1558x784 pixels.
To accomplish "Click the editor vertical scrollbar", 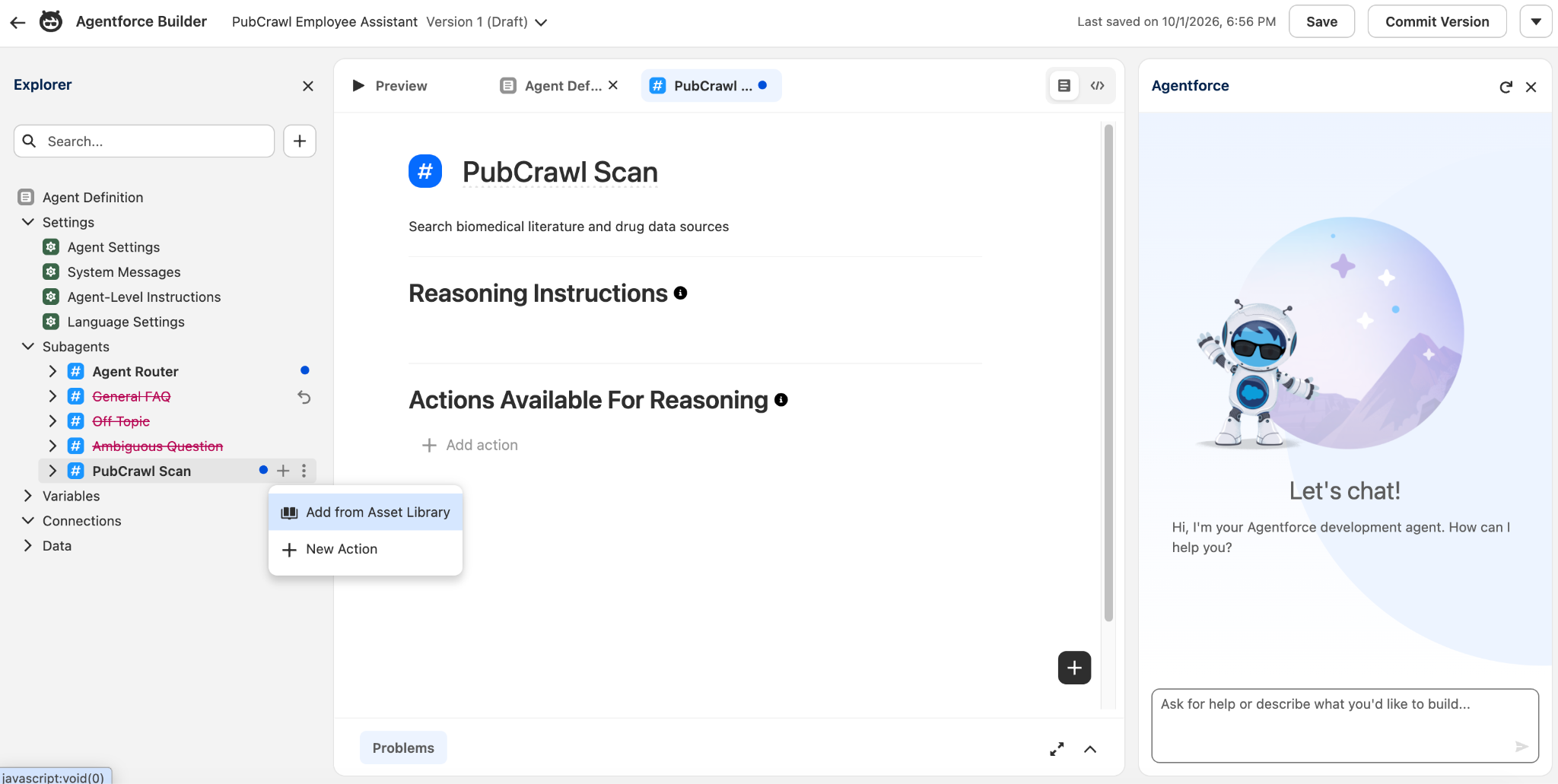I will [x=1108, y=373].
